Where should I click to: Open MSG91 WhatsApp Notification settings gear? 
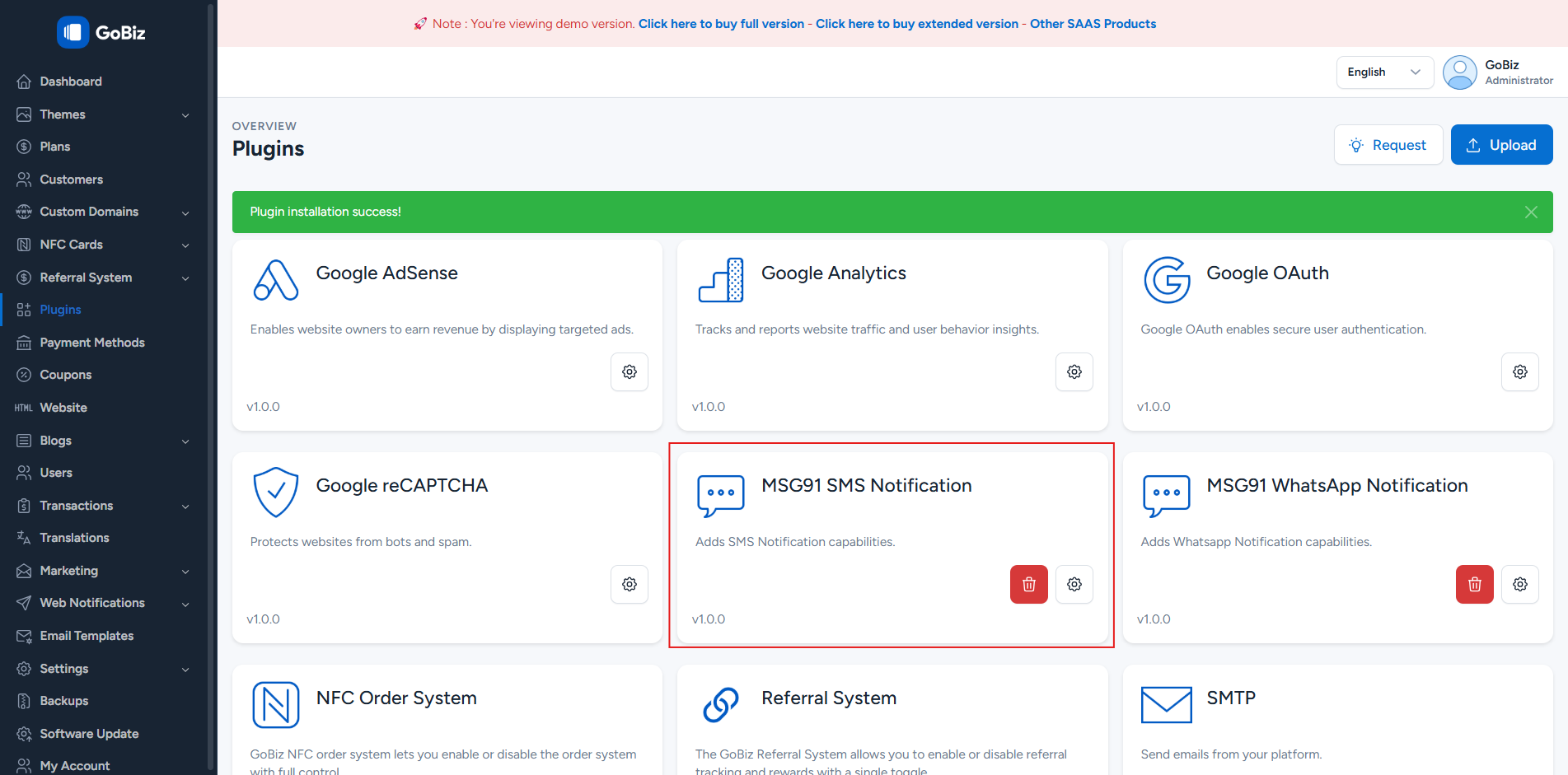1519,585
